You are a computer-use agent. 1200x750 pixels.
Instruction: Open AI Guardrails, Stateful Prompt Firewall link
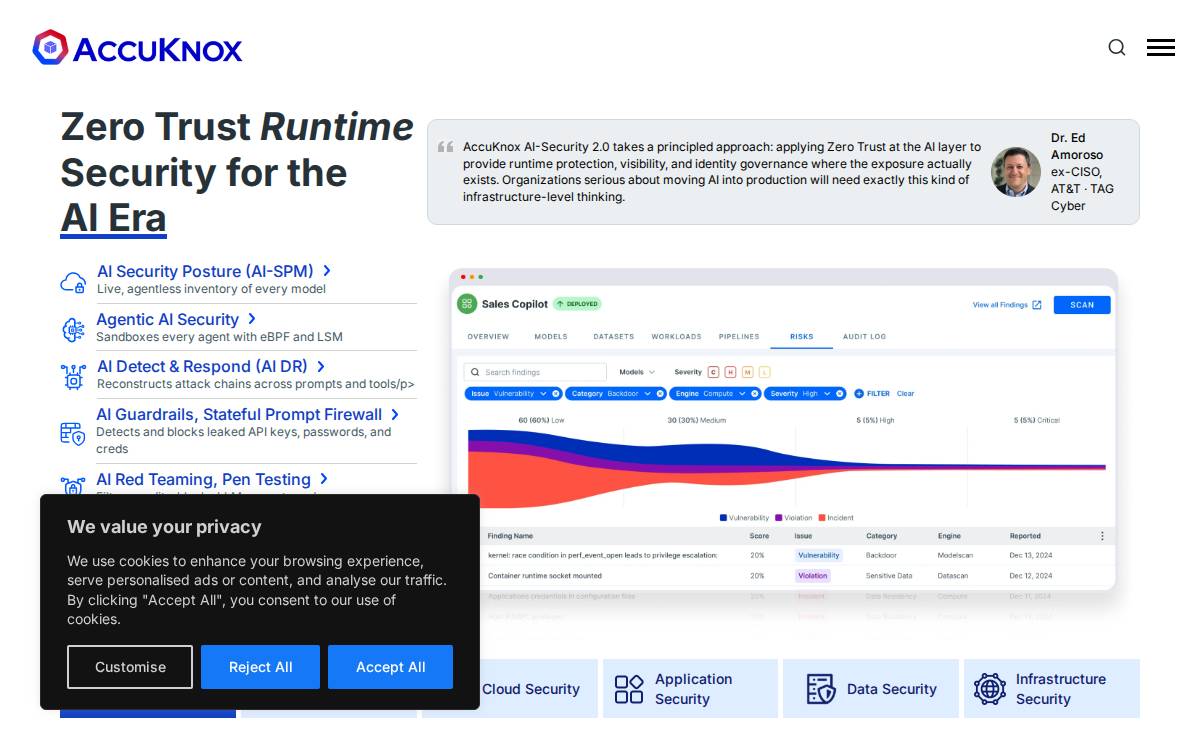point(239,414)
